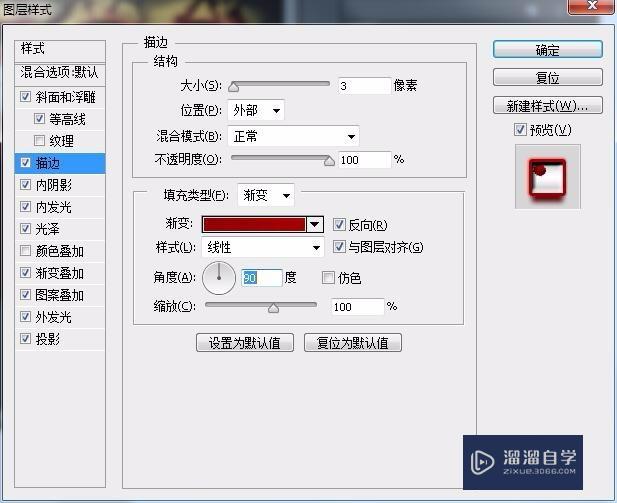Toggle the 外发光 checkbox
617x503 pixels.
click(26, 317)
